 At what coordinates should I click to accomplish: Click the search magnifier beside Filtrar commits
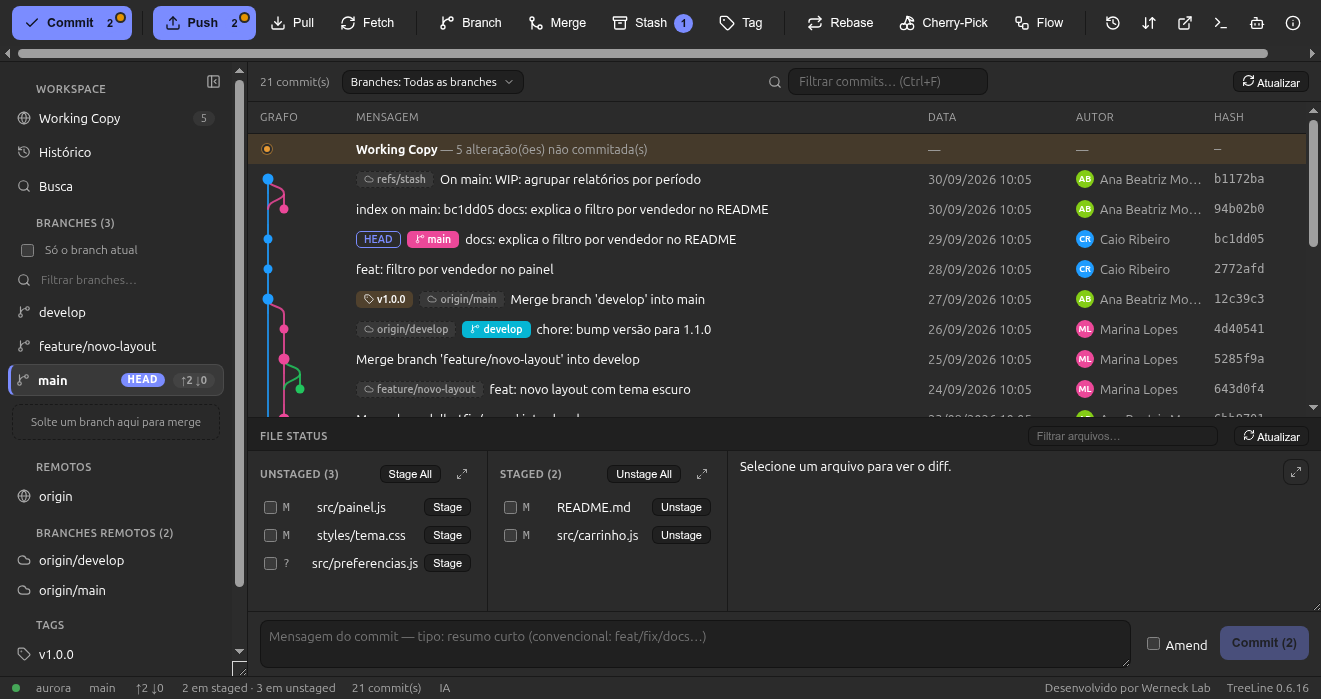point(775,82)
